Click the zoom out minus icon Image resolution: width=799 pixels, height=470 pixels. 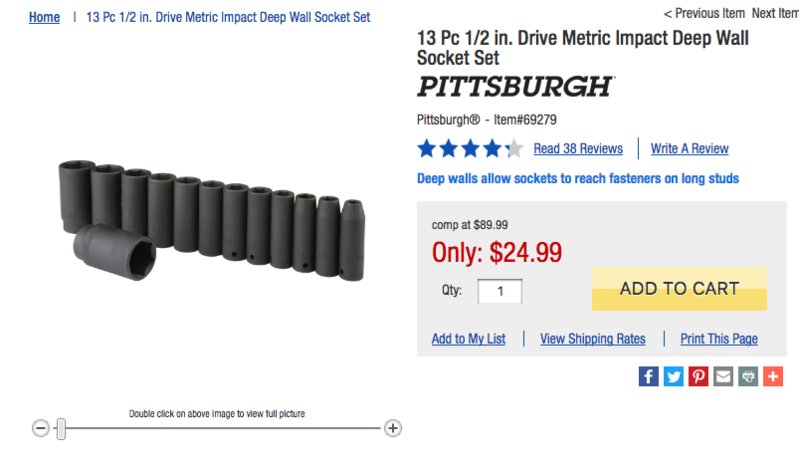(40, 428)
